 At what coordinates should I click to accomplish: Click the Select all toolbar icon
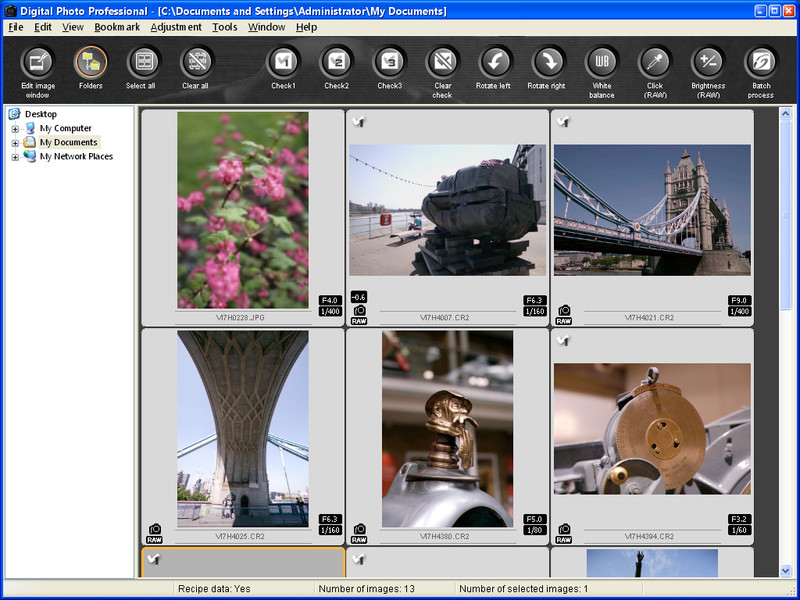point(144,62)
